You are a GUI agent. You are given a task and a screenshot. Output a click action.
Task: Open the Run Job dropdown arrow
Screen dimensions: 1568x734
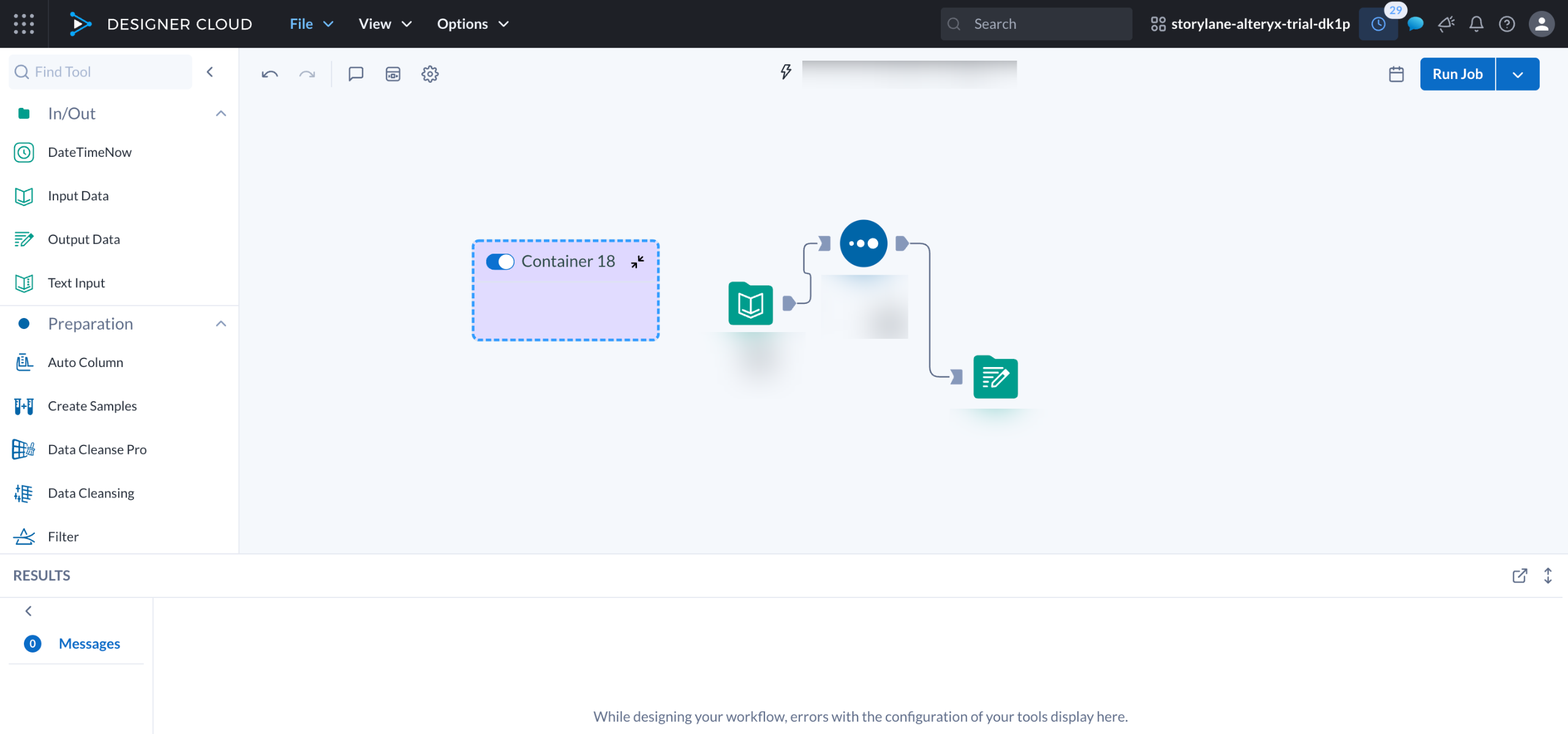(x=1517, y=74)
